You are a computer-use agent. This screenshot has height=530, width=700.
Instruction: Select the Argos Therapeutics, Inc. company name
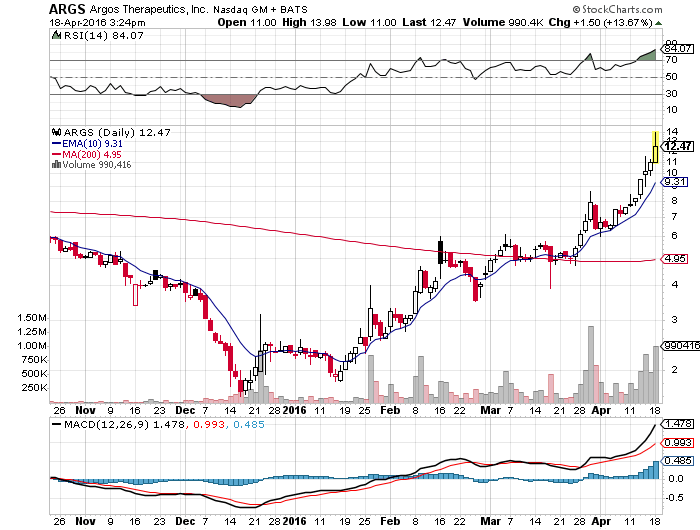pos(149,9)
